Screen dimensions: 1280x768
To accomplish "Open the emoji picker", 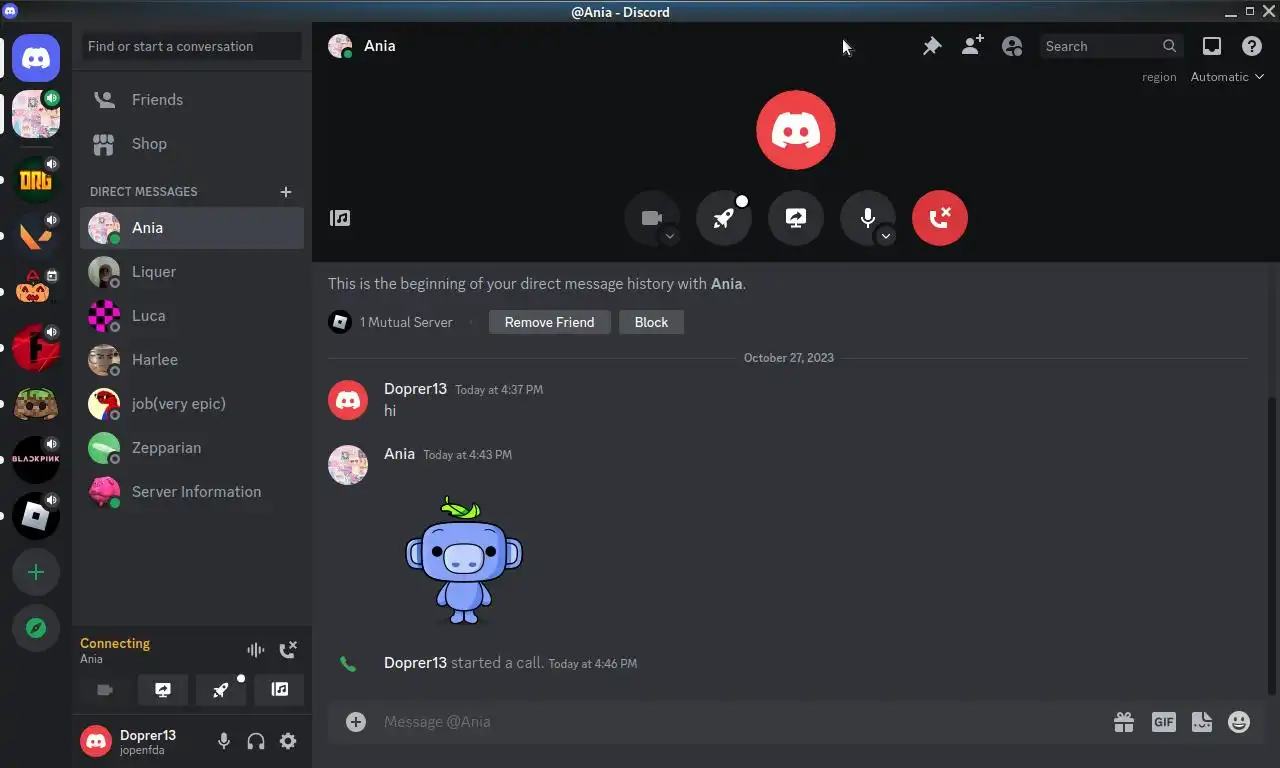I will (1239, 722).
